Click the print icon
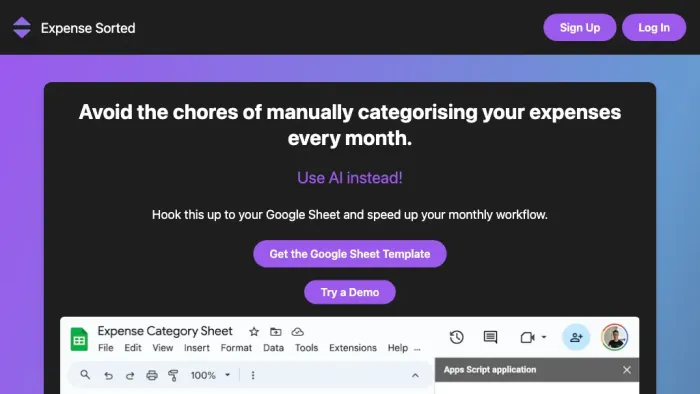This screenshot has width=700, height=394. [152, 375]
